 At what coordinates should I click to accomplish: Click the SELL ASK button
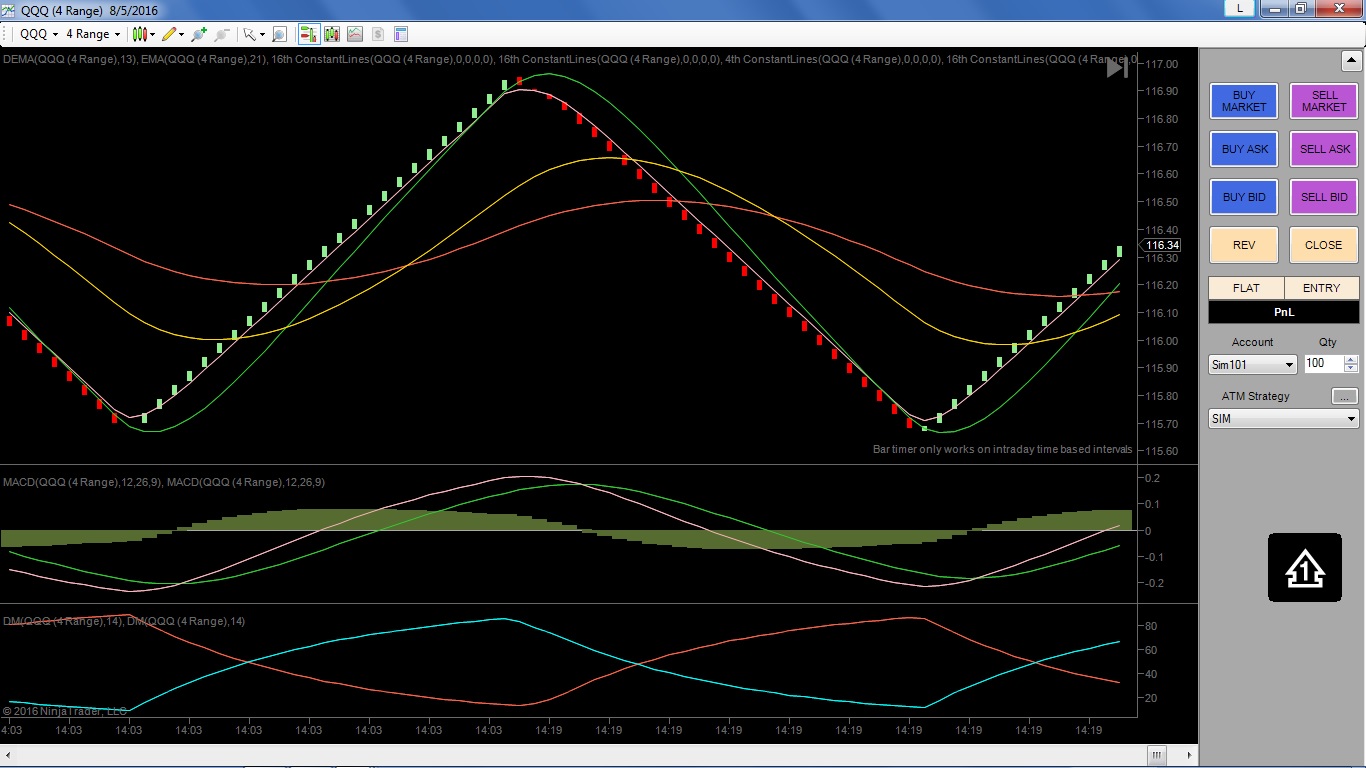pos(1324,149)
